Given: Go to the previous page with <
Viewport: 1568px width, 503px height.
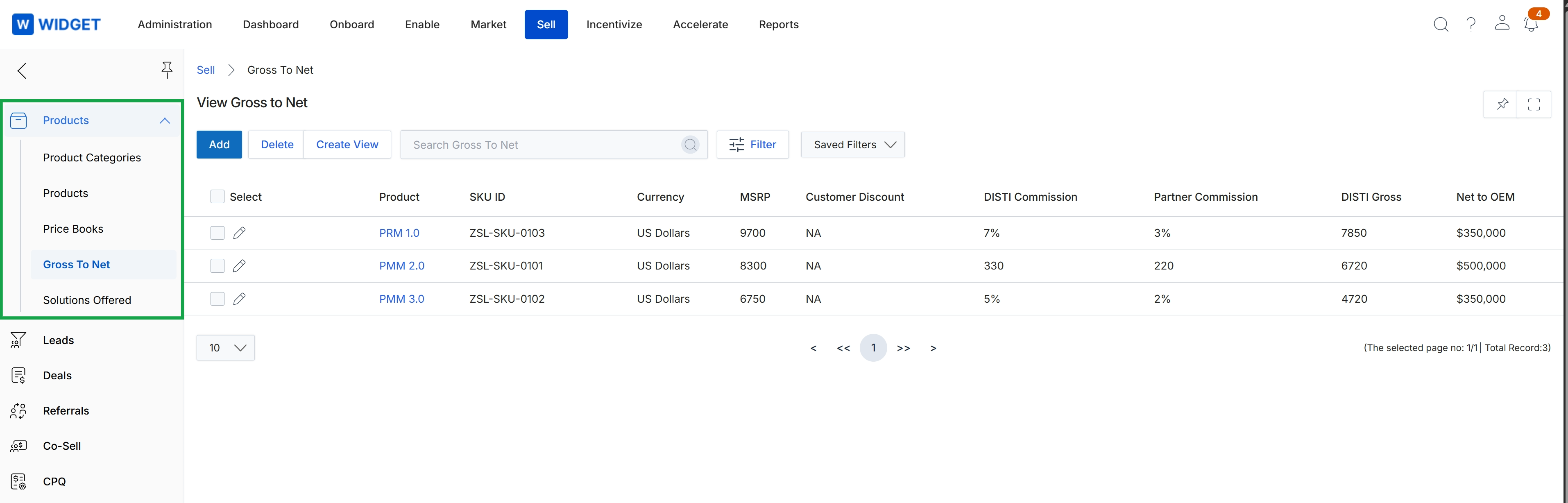Looking at the screenshot, I should pyautogui.click(x=813, y=348).
